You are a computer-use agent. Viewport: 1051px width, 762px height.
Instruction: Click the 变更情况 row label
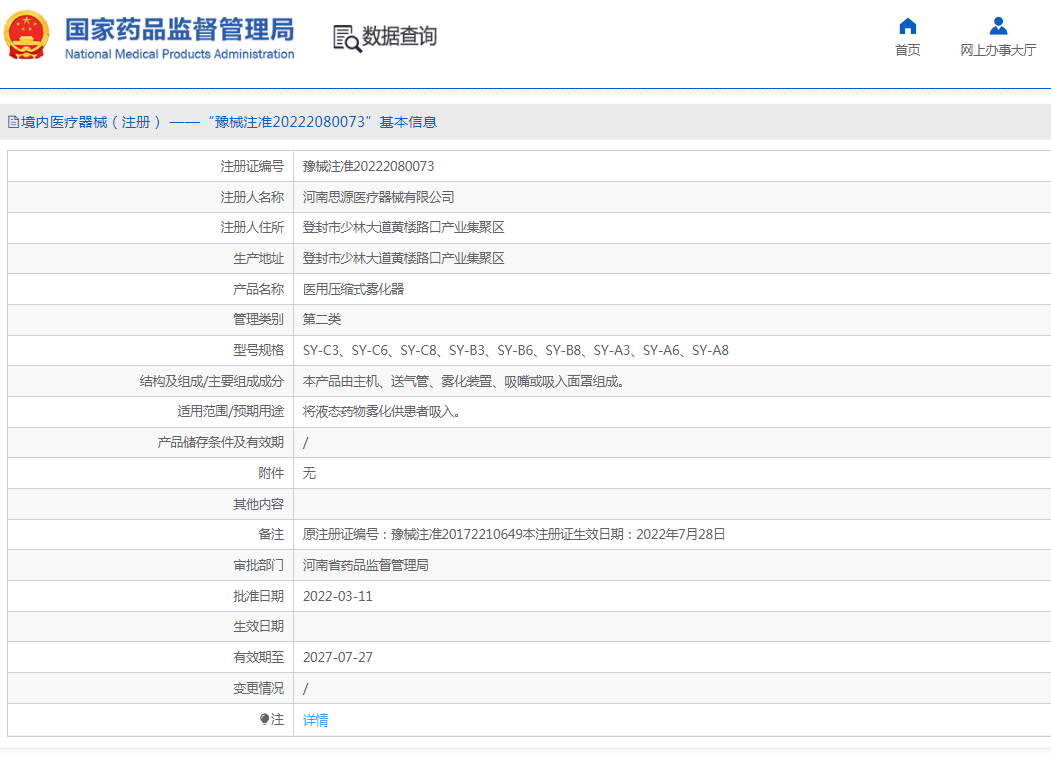coord(259,688)
